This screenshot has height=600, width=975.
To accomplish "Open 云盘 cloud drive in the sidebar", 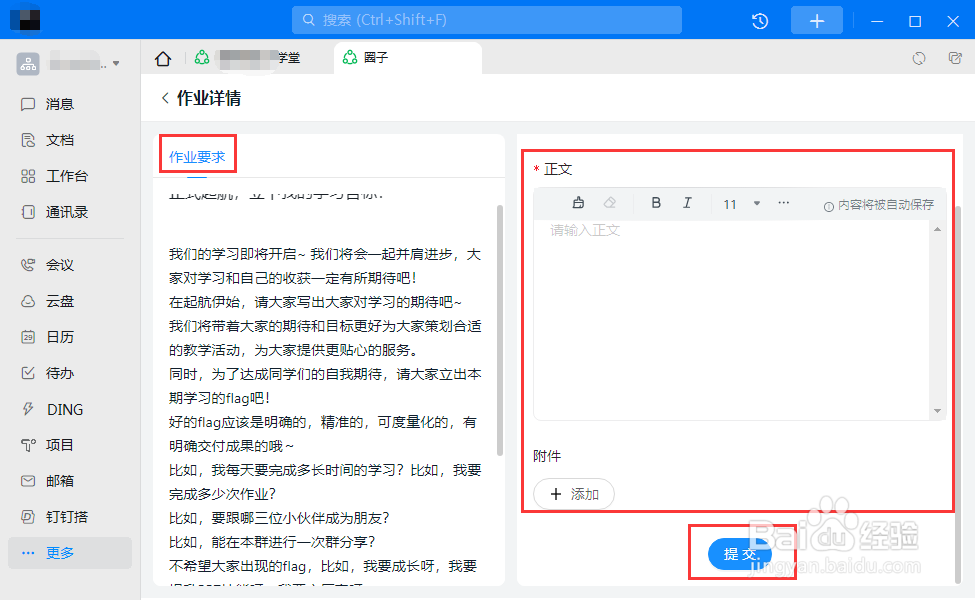I will tap(59, 300).
